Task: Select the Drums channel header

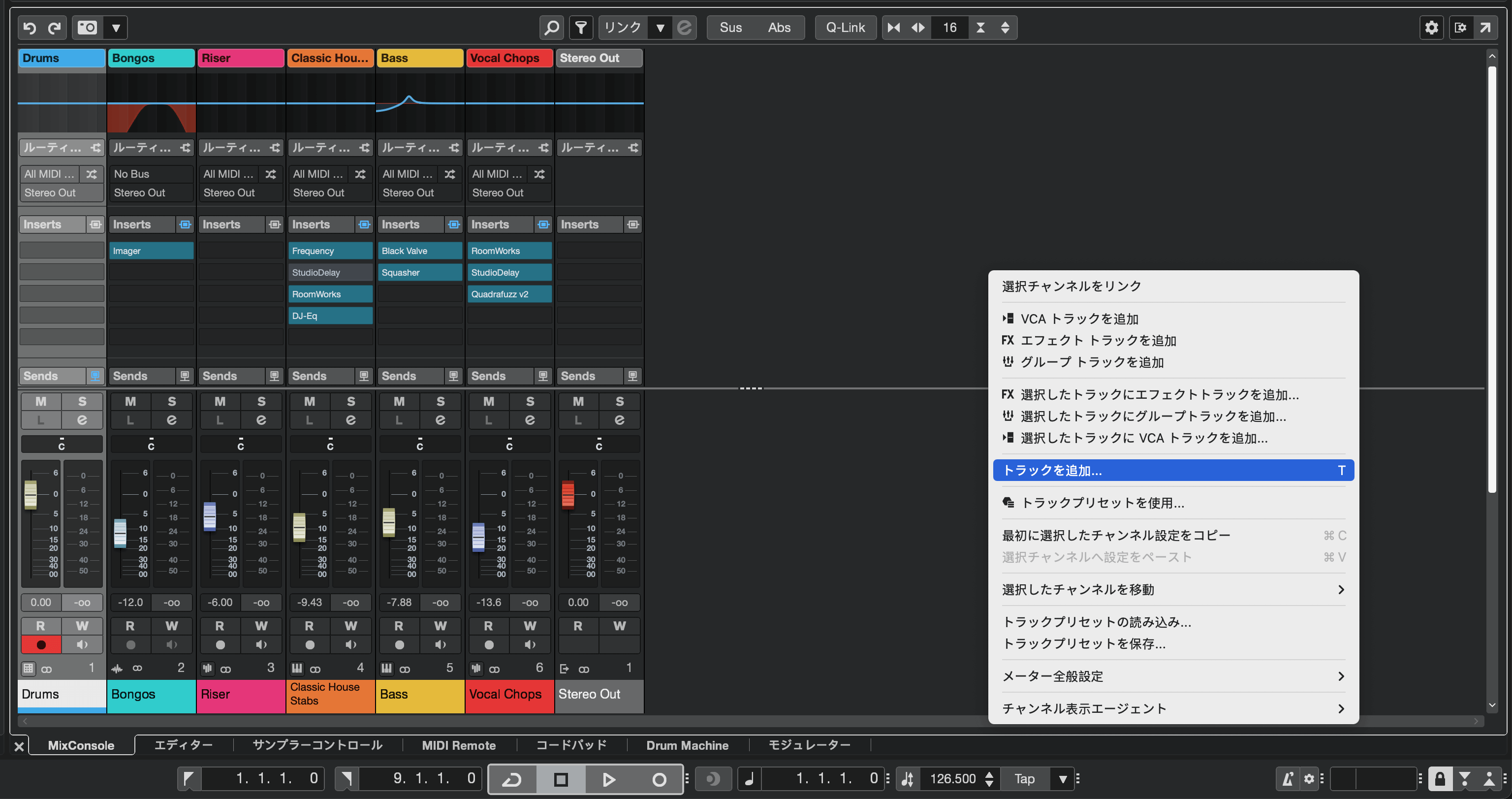Action: [62, 58]
